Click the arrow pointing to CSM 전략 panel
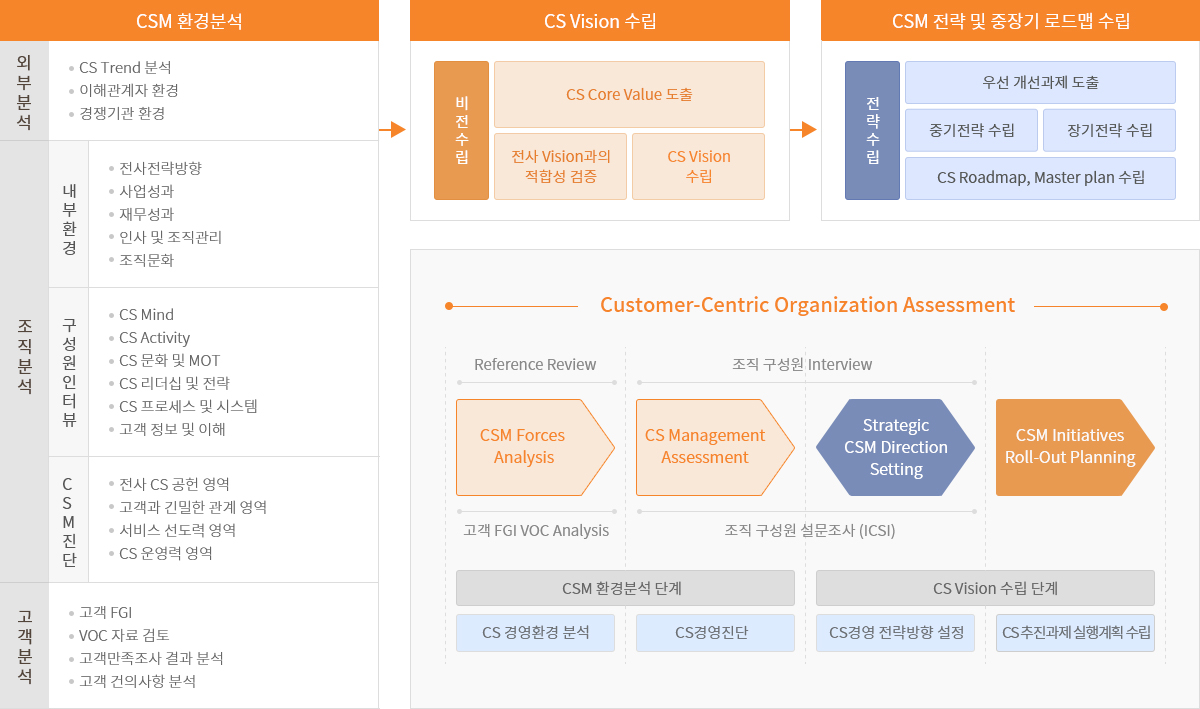 click(804, 129)
